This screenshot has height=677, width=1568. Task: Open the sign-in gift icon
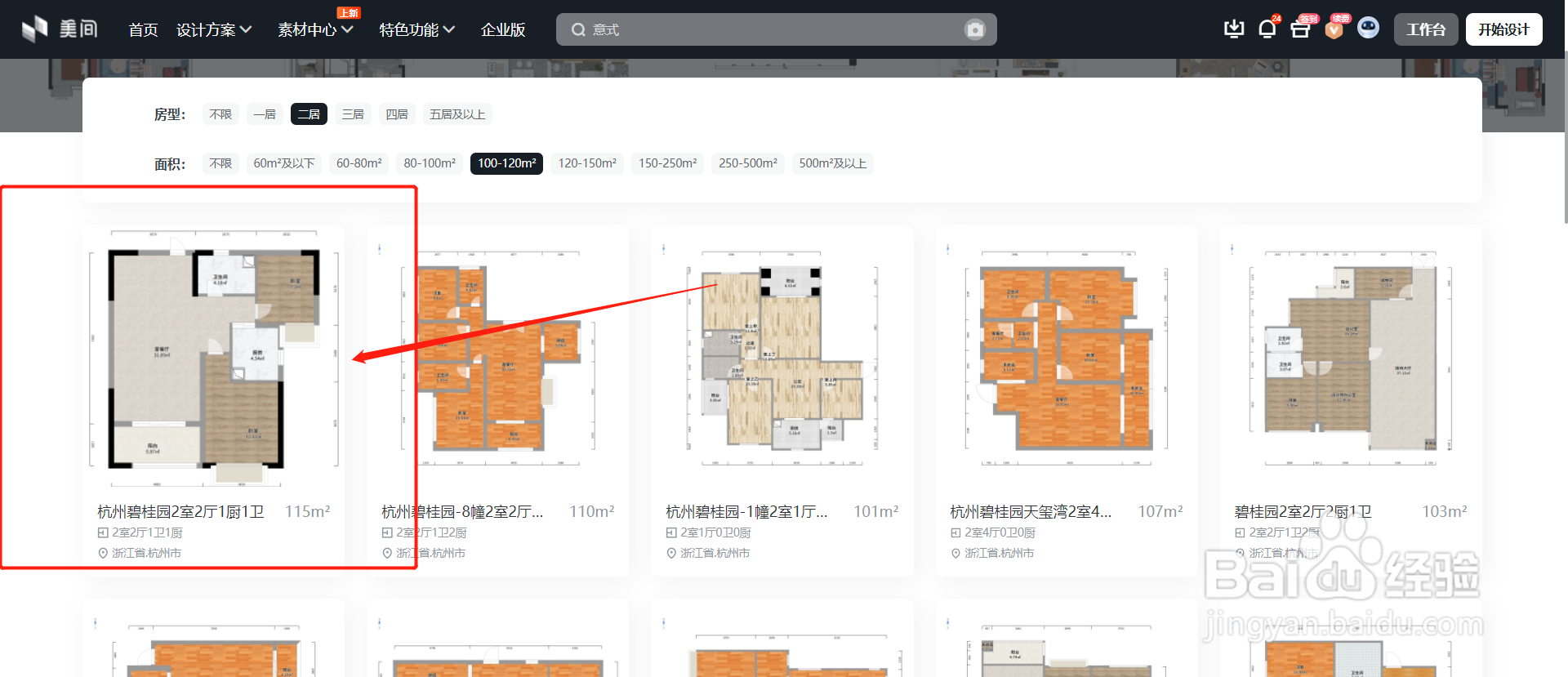click(x=1300, y=29)
